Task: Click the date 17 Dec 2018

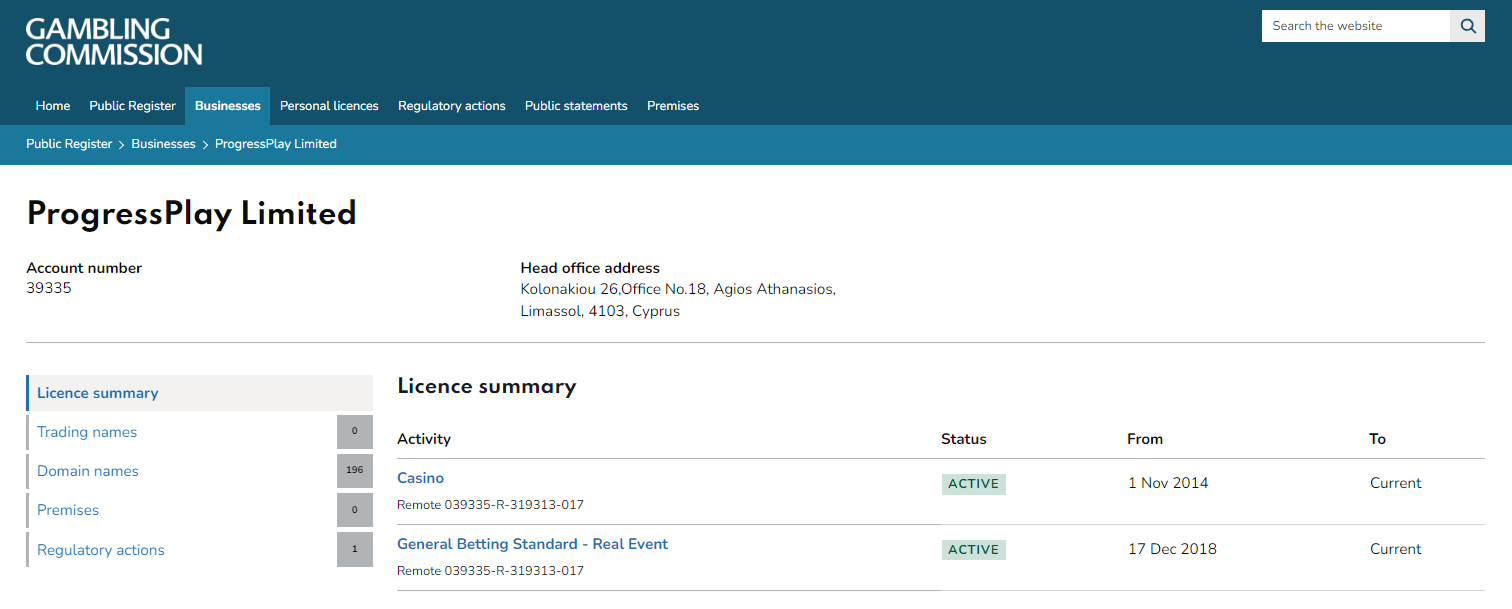Action: coord(1172,549)
